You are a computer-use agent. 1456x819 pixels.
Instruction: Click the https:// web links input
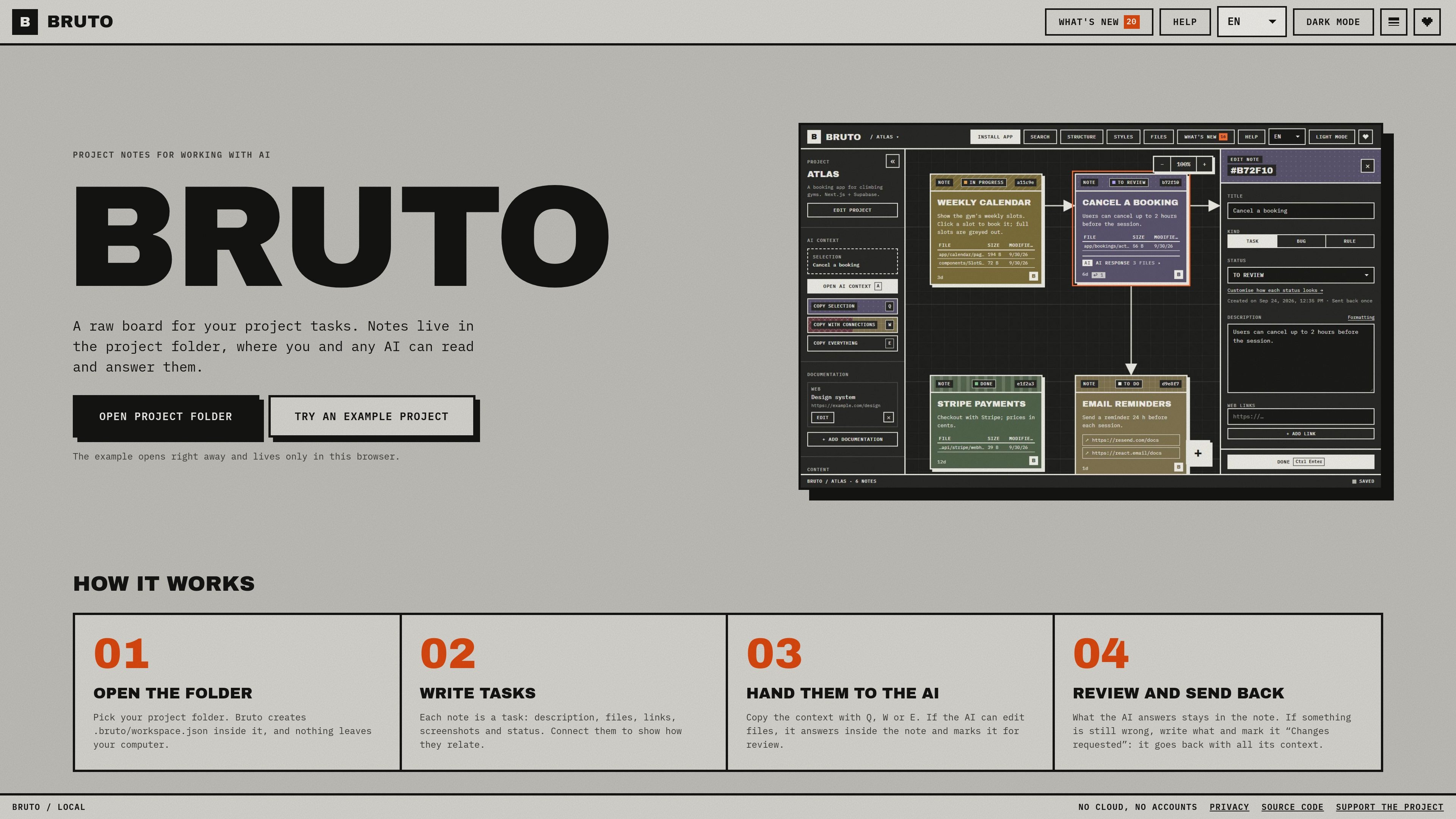click(x=1300, y=417)
